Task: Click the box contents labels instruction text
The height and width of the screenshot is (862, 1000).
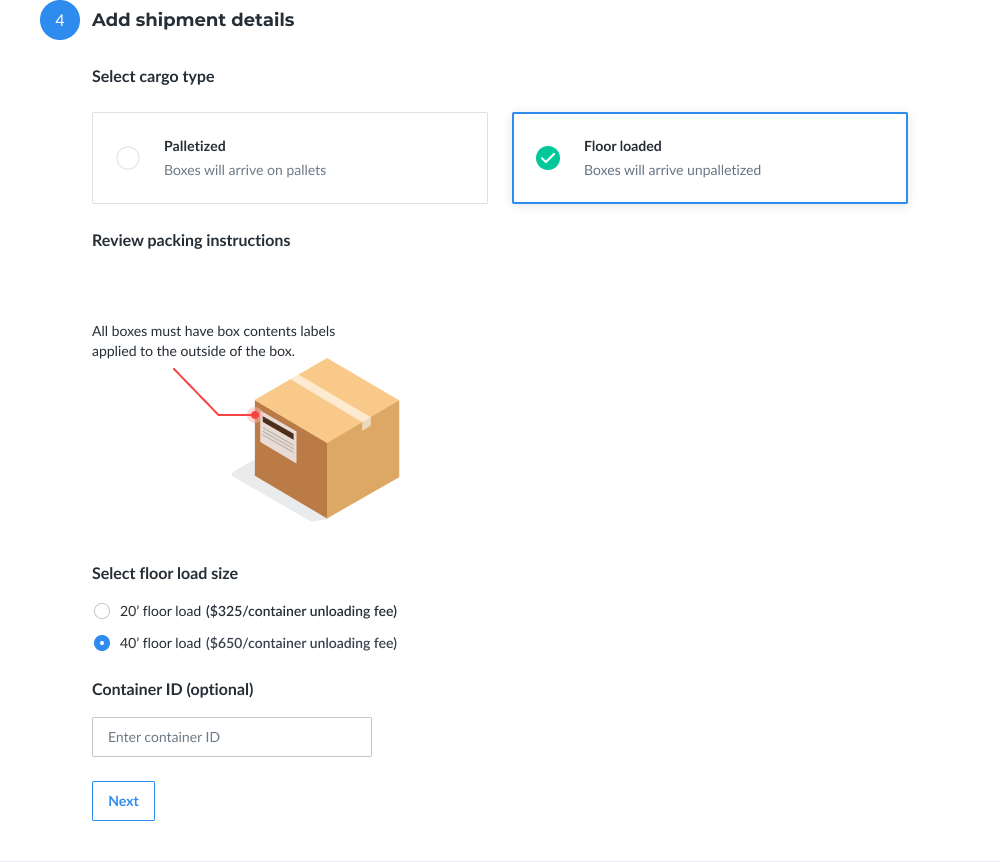Action: (x=214, y=341)
